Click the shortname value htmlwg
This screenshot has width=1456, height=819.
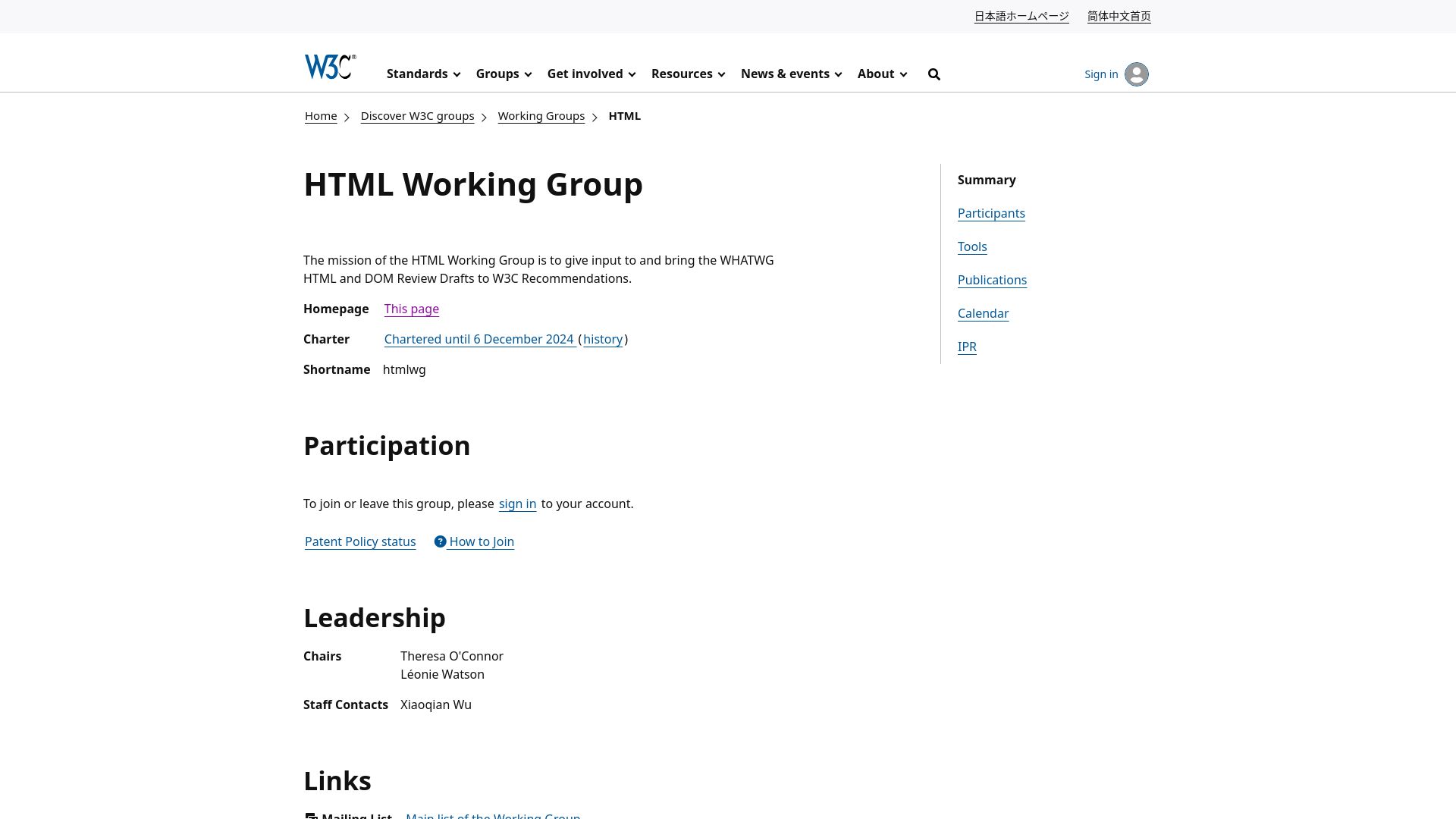pos(404,370)
